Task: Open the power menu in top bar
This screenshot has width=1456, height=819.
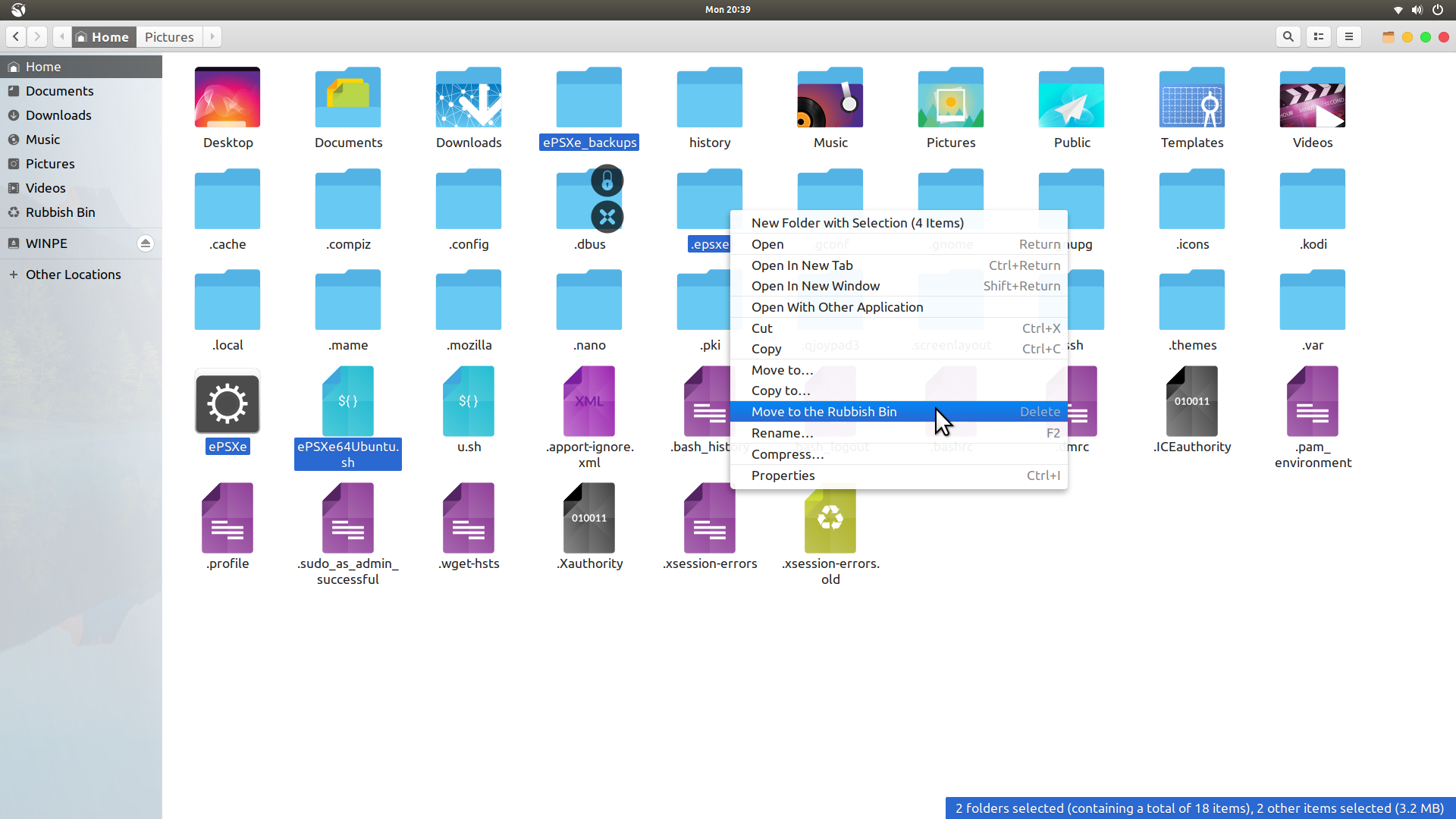Action: (x=1438, y=10)
